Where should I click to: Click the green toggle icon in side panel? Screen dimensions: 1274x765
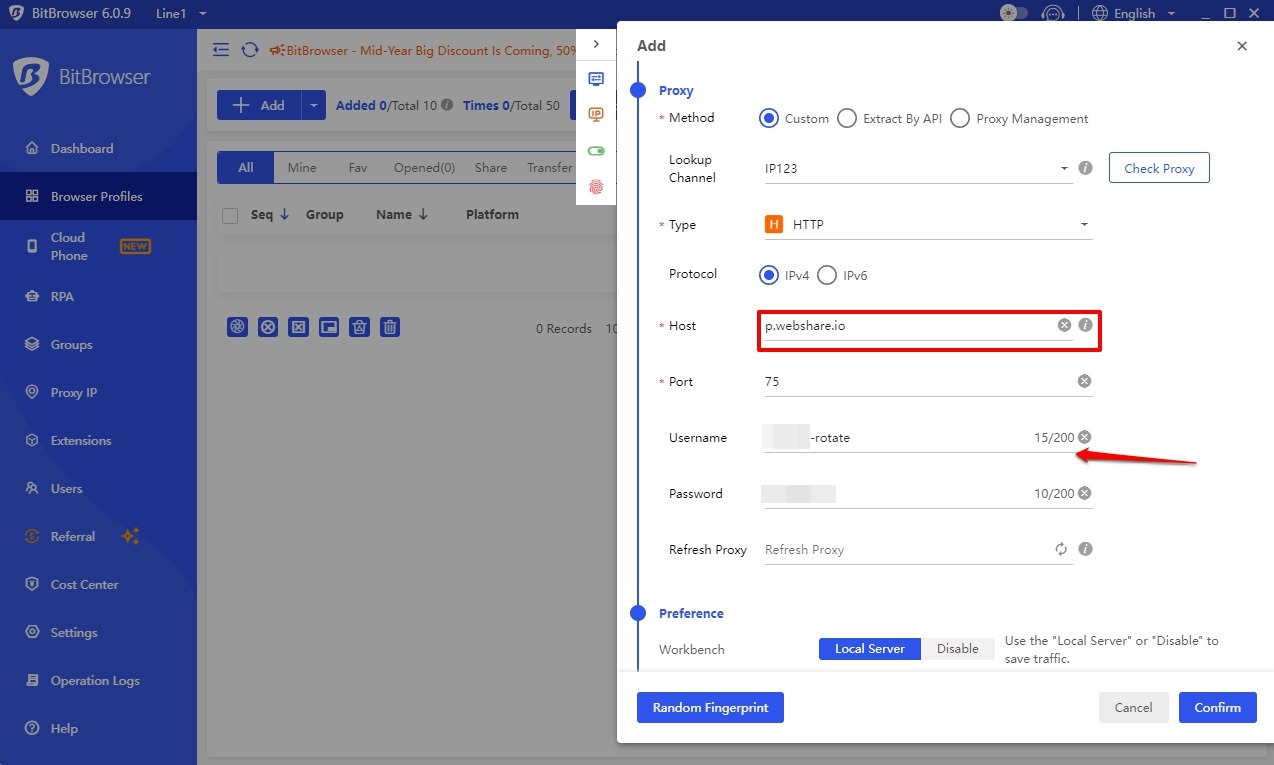pyautogui.click(x=596, y=151)
